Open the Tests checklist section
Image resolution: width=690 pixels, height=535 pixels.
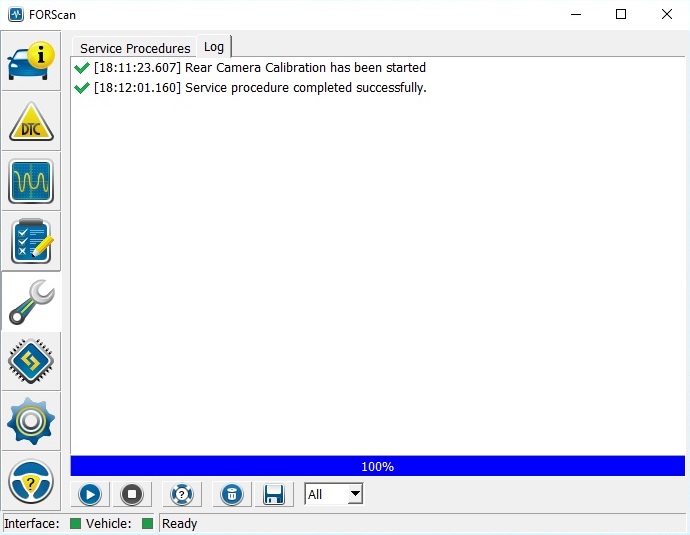[31, 241]
